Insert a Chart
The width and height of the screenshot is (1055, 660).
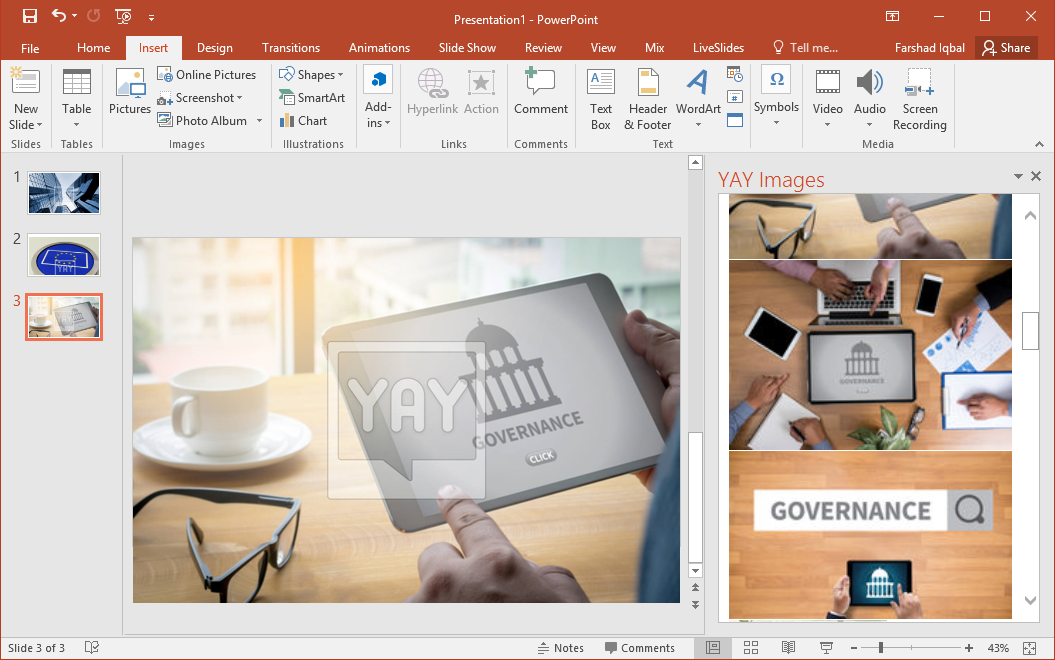click(305, 120)
